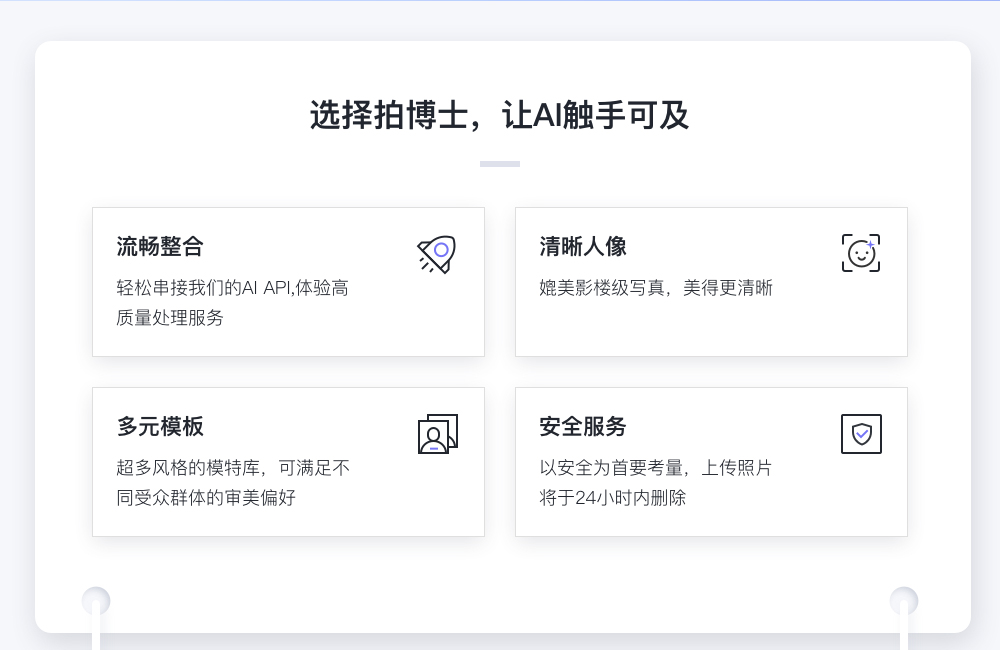Click the right round connector knob at bottom

click(x=904, y=601)
